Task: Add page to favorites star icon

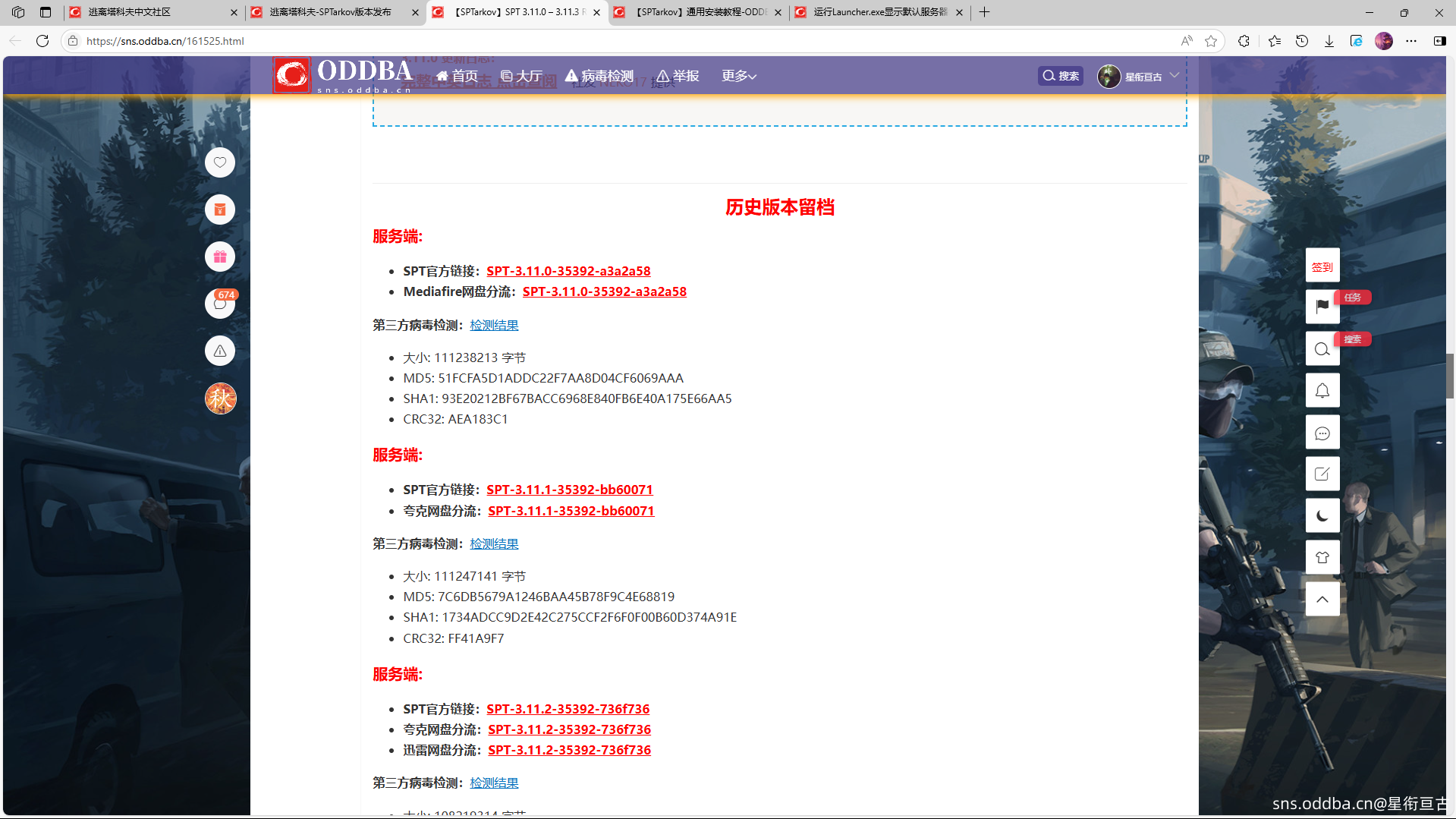Action: pyautogui.click(x=1211, y=41)
